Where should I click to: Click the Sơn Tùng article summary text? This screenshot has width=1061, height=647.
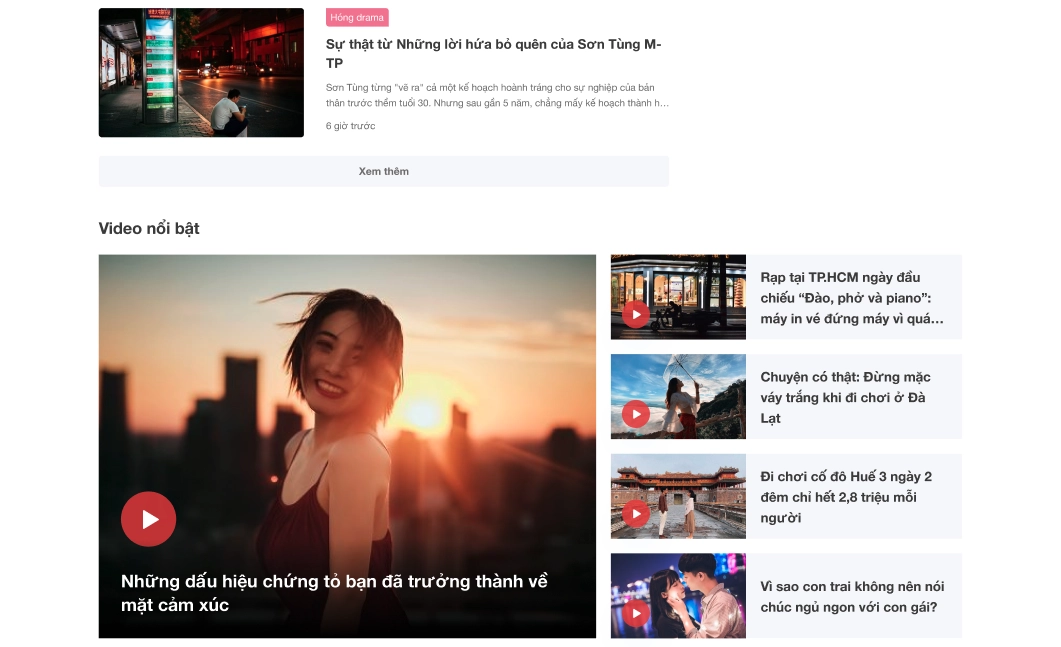(497, 95)
